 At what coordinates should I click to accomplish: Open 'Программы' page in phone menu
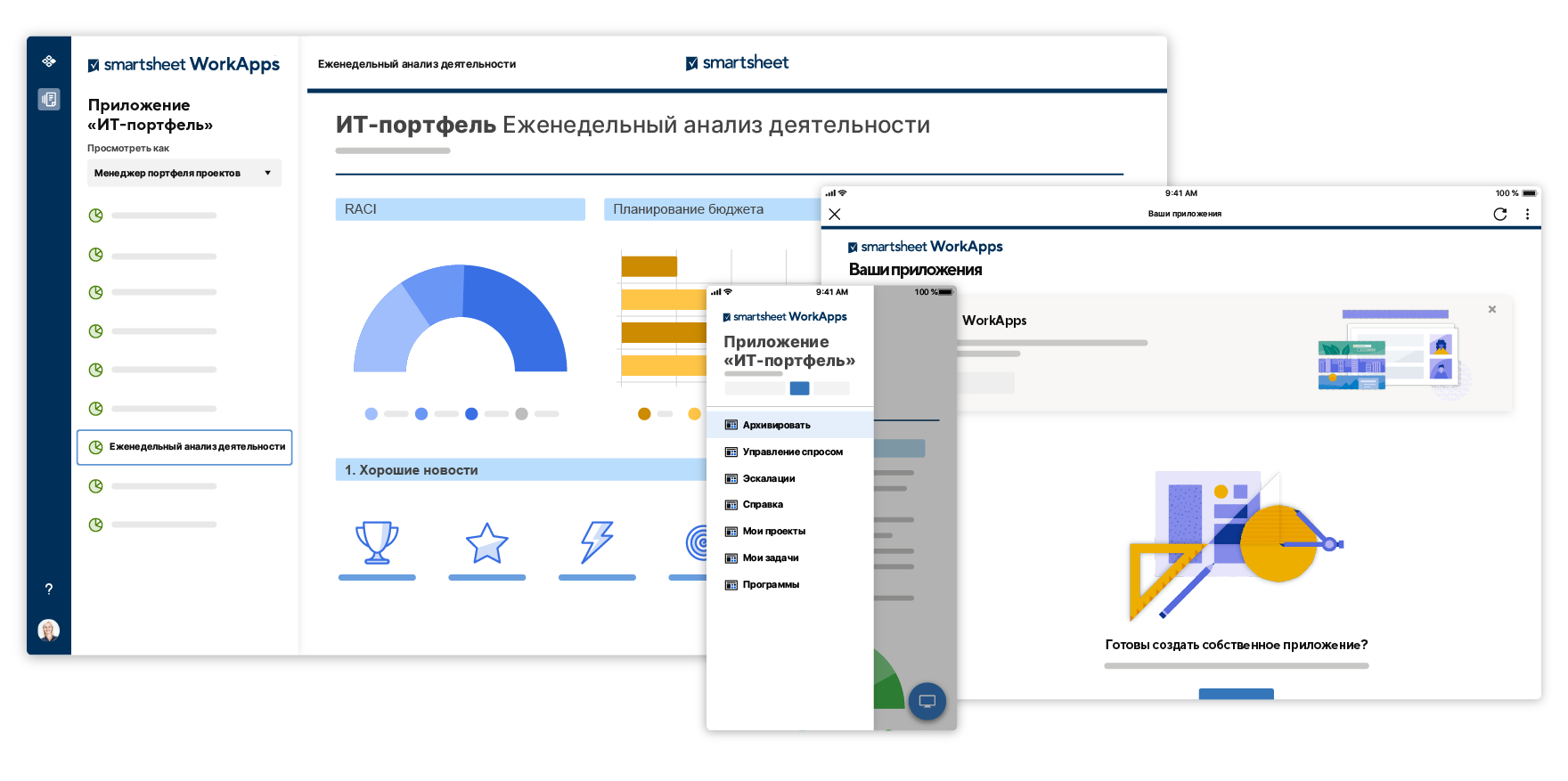pos(789,584)
